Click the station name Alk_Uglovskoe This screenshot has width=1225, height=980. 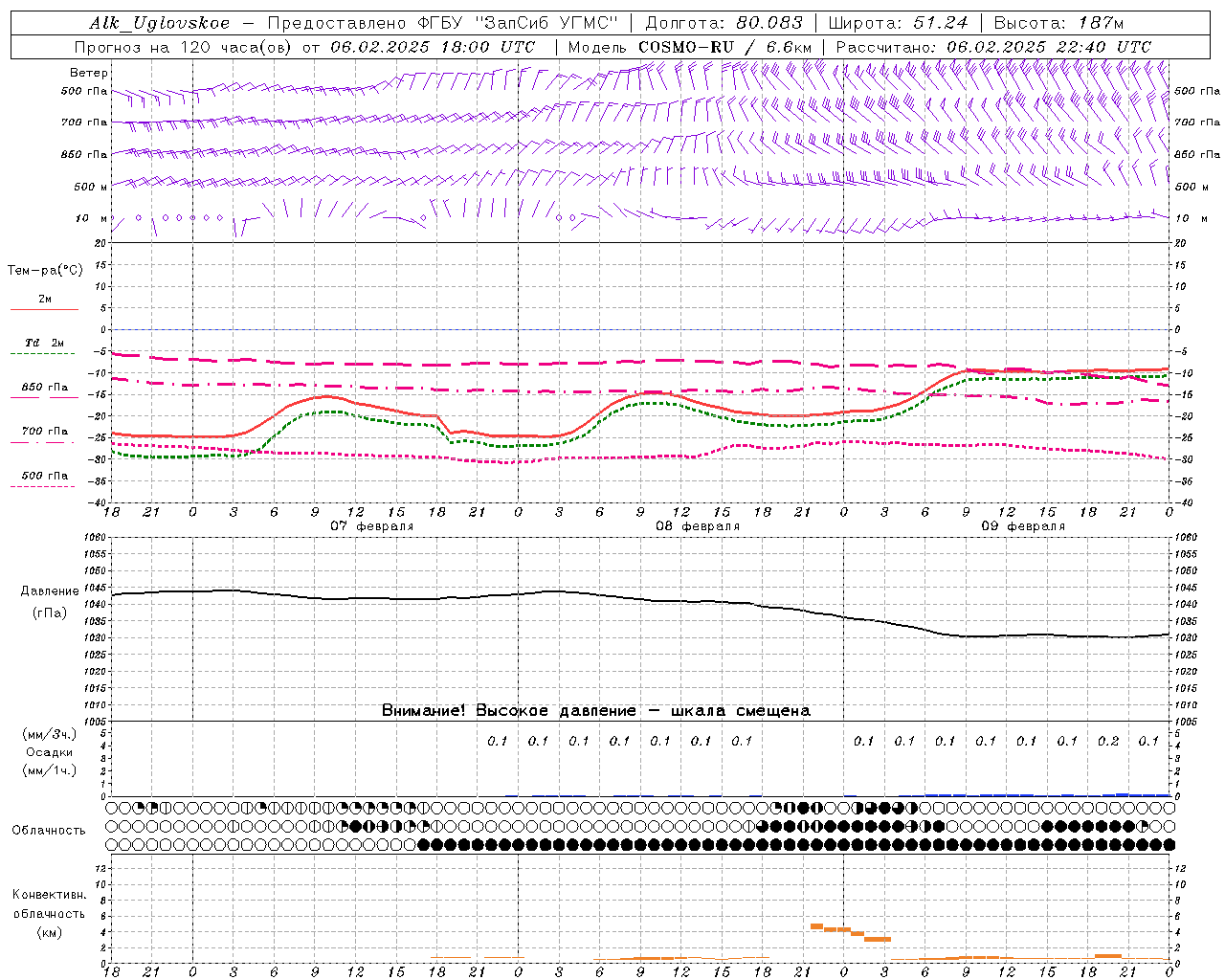tap(160, 23)
